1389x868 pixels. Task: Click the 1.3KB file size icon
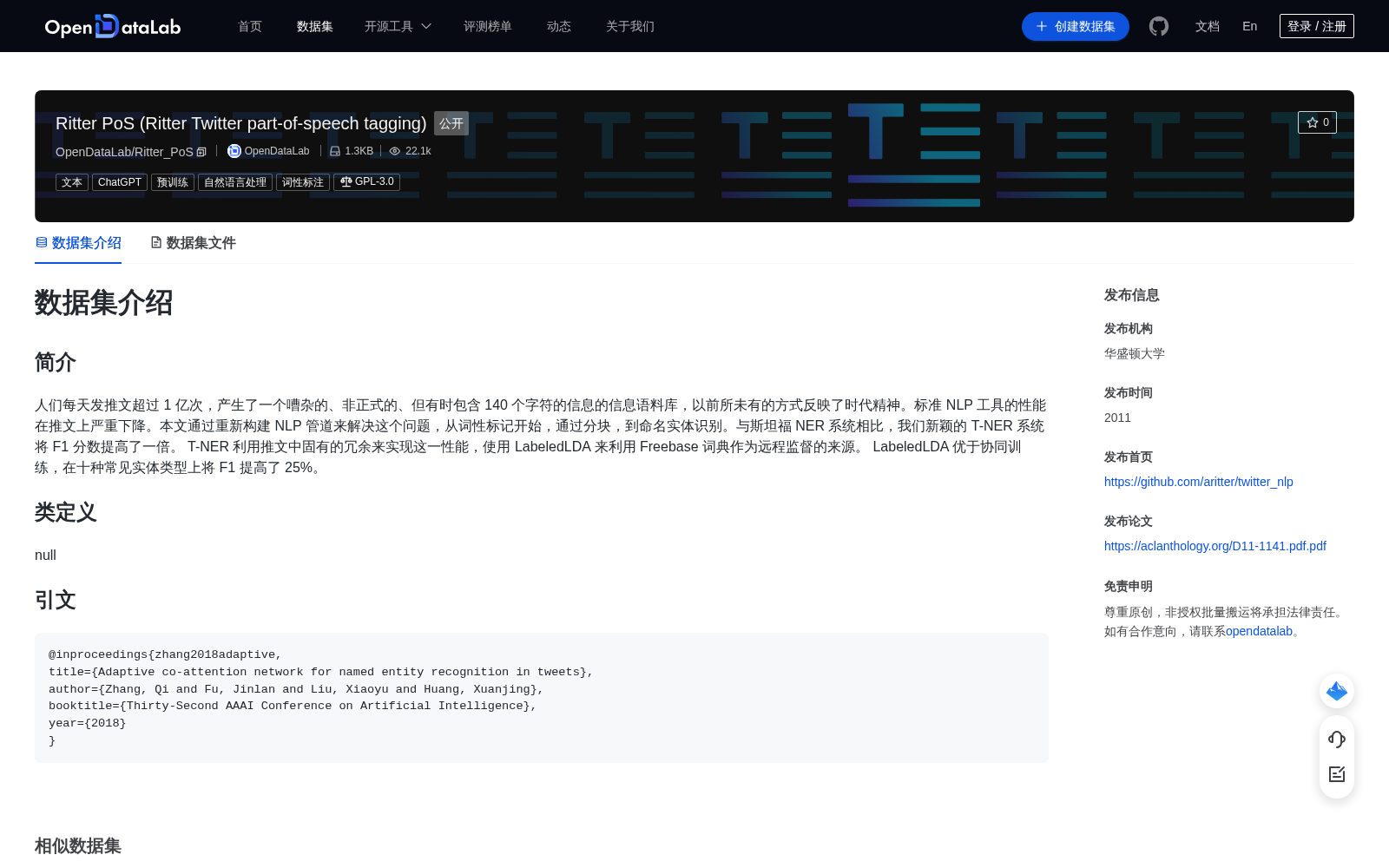click(335, 151)
